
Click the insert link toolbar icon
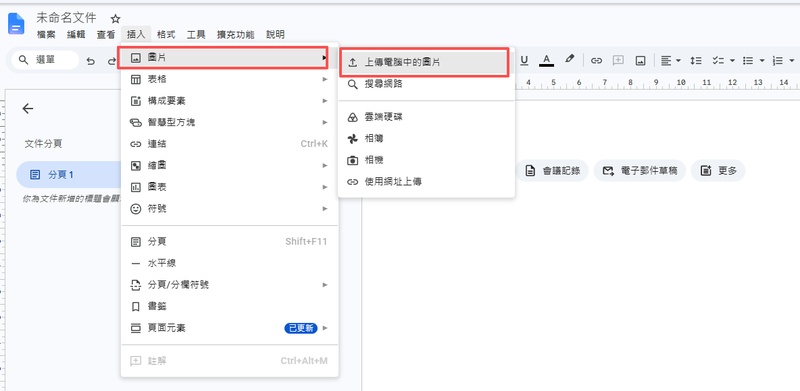tap(596, 60)
